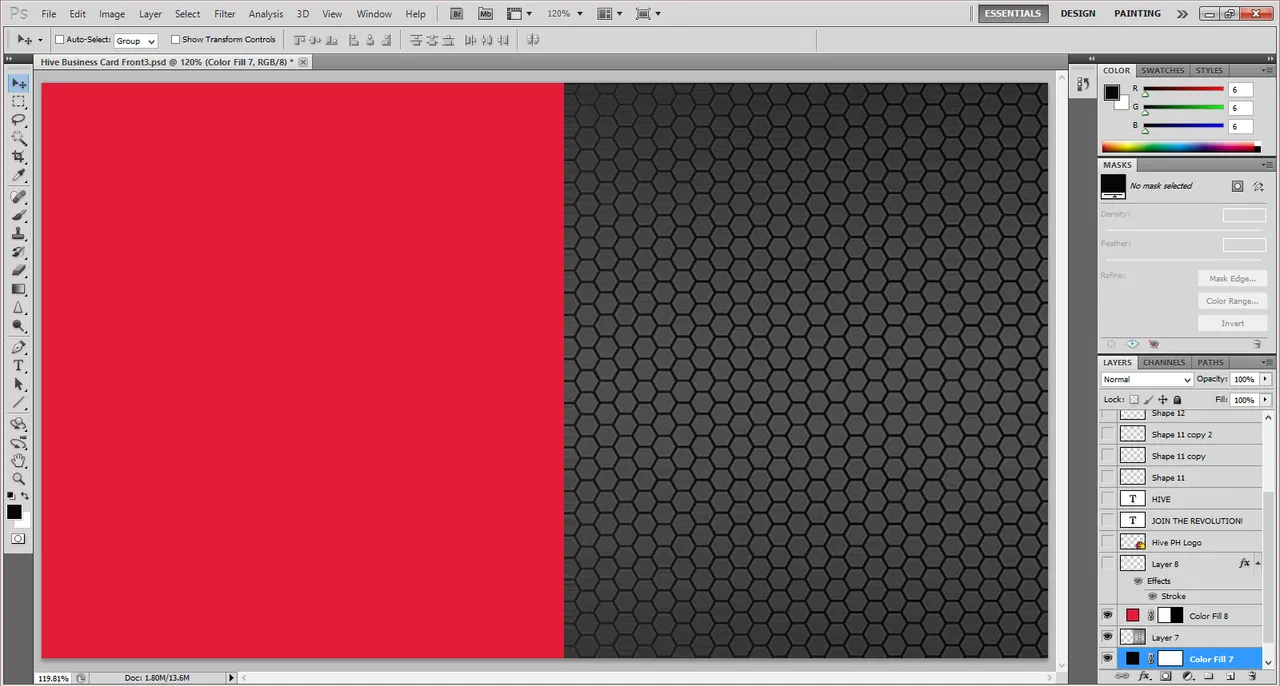This screenshot has width=1280, height=686.
Task: Select the Horizontal Type tool
Action: (18, 366)
